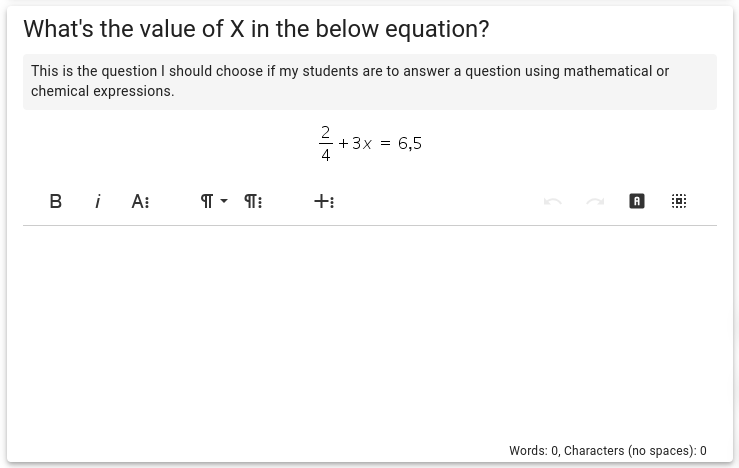Click the grey question description box
The height and width of the screenshot is (468, 739).
coord(369,81)
